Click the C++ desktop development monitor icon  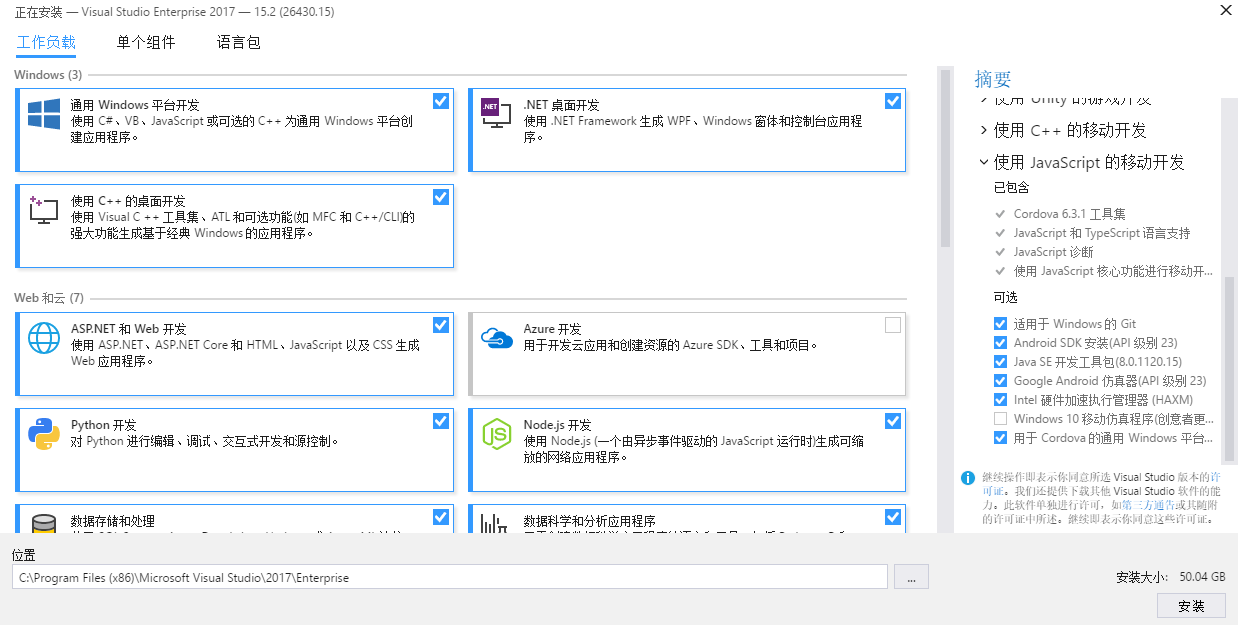pos(44,209)
